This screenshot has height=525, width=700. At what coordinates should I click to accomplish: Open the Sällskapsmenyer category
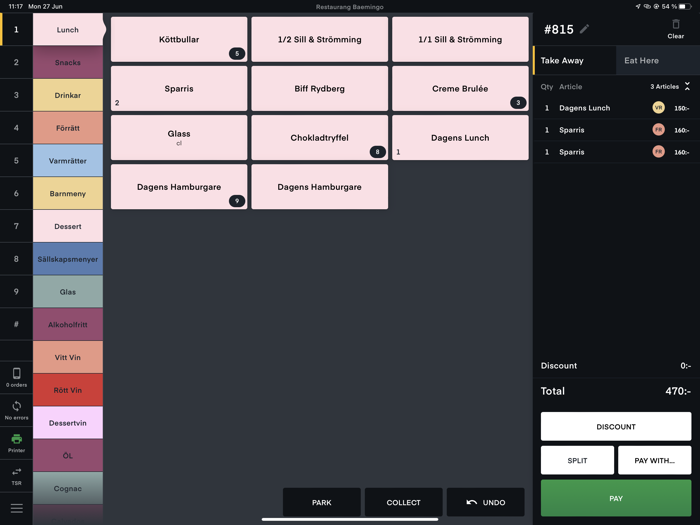(68, 259)
